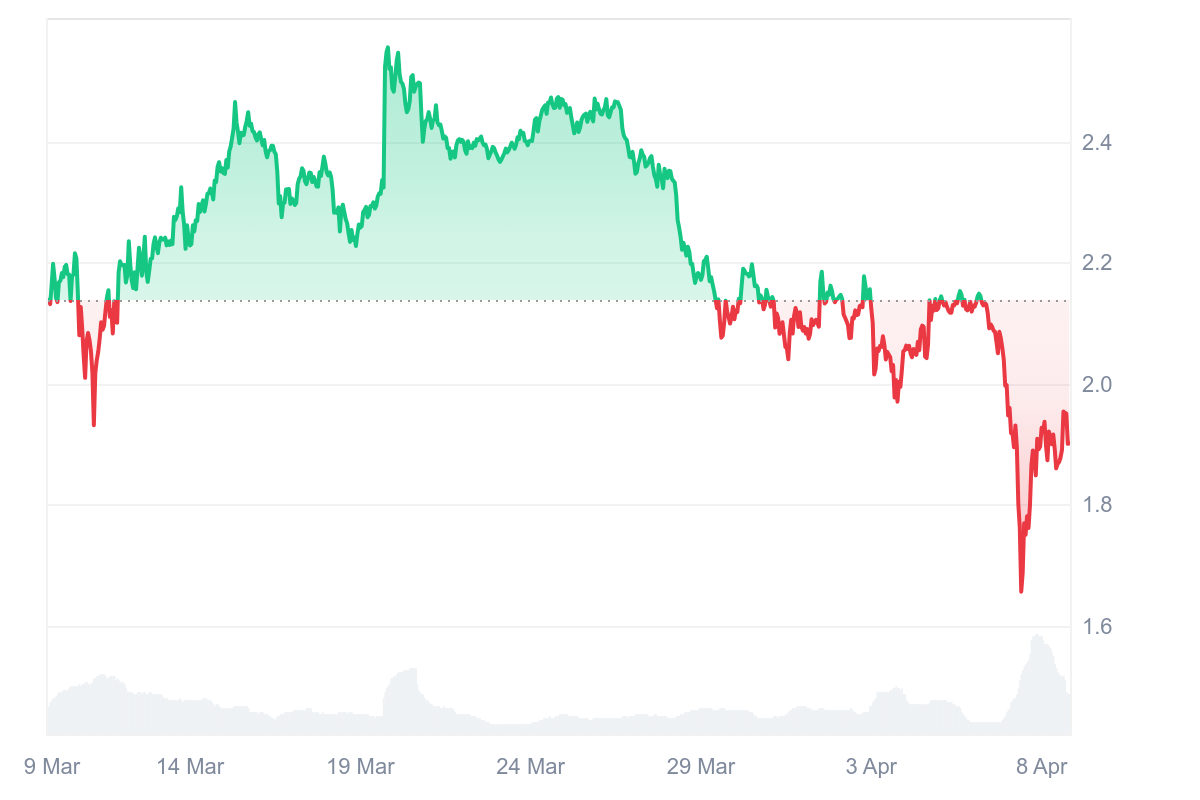Click the 8 Apr date label
This screenshot has height=800, width=1200.
click(x=1041, y=767)
